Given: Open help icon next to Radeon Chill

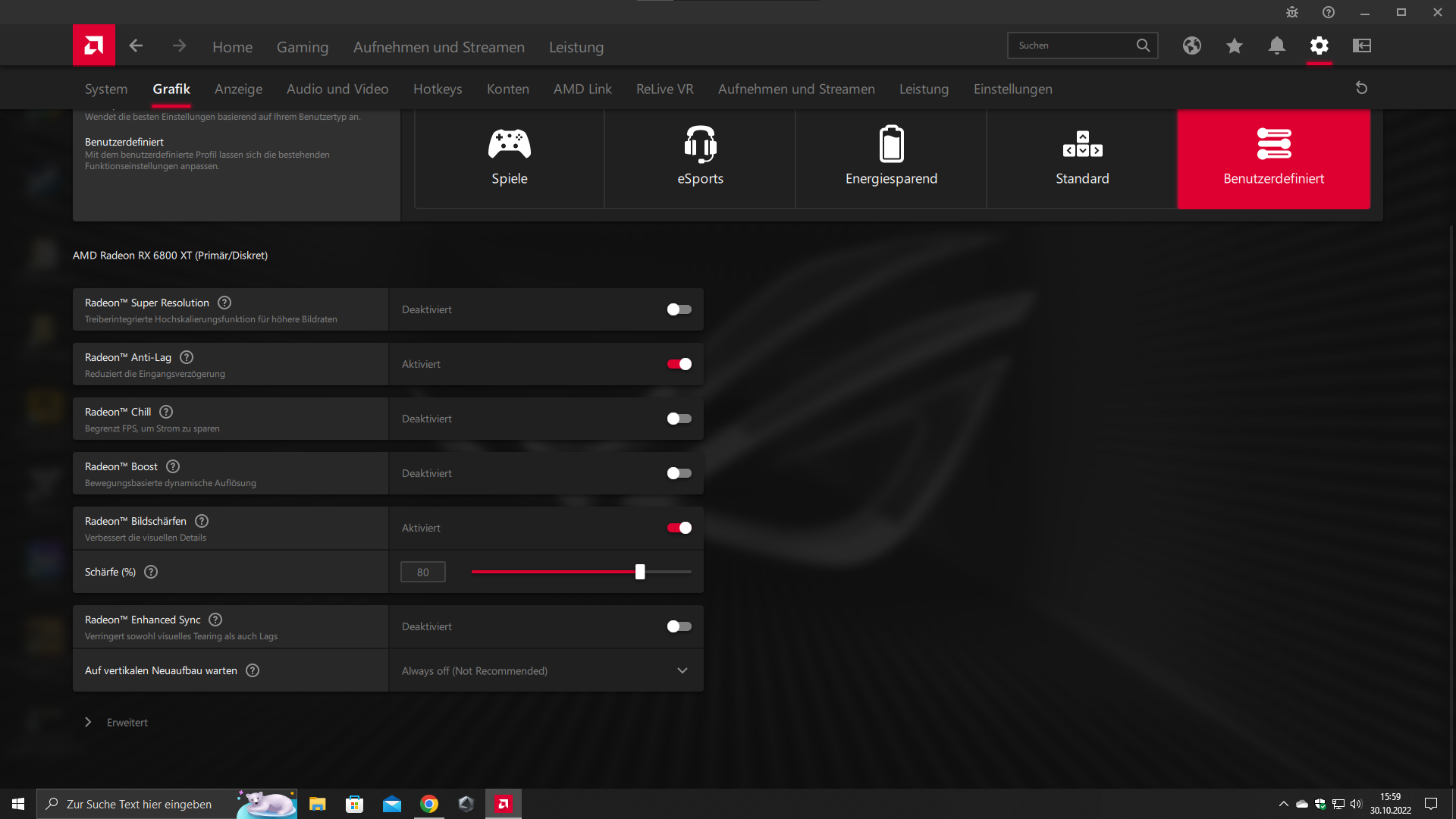Looking at the screenshot, I should point(166,412).
